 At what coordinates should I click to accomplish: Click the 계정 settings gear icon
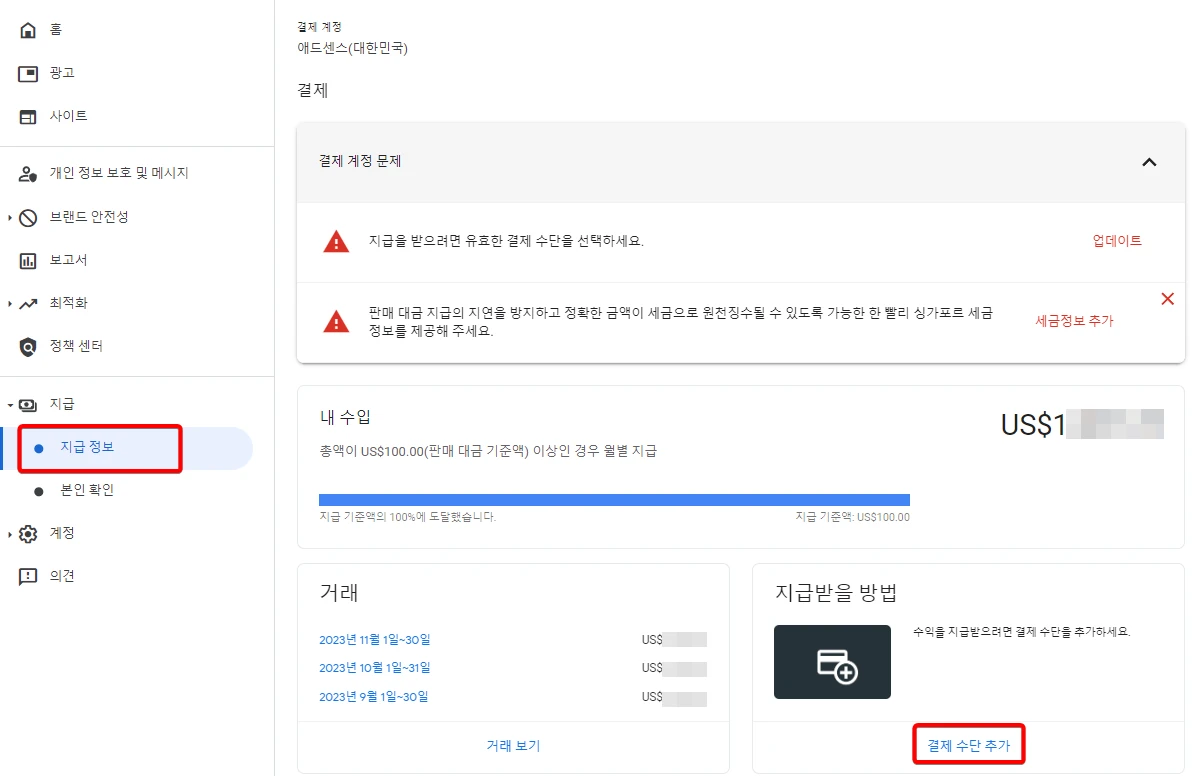[x=30, y=533]
